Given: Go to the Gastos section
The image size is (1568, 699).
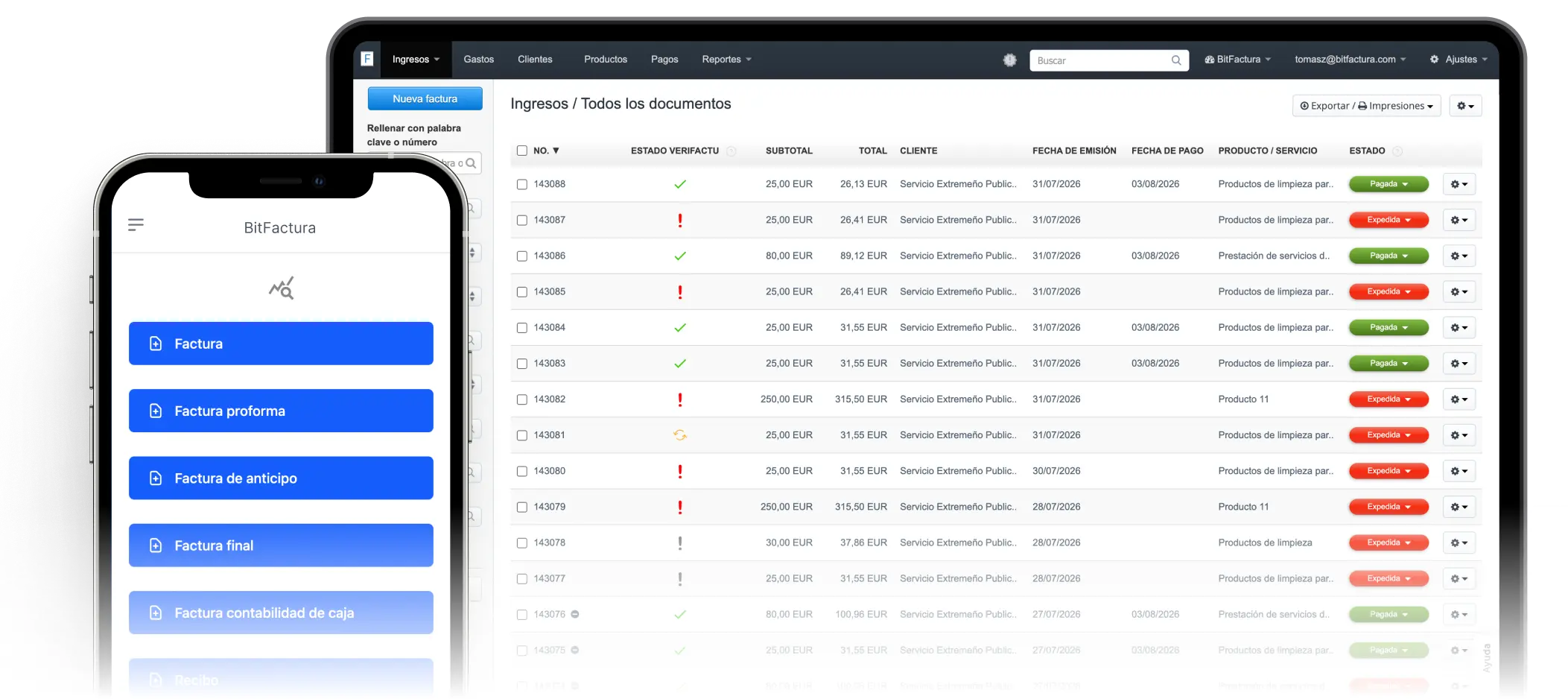Looking at the screenshot, I should (x=478, y=60).
